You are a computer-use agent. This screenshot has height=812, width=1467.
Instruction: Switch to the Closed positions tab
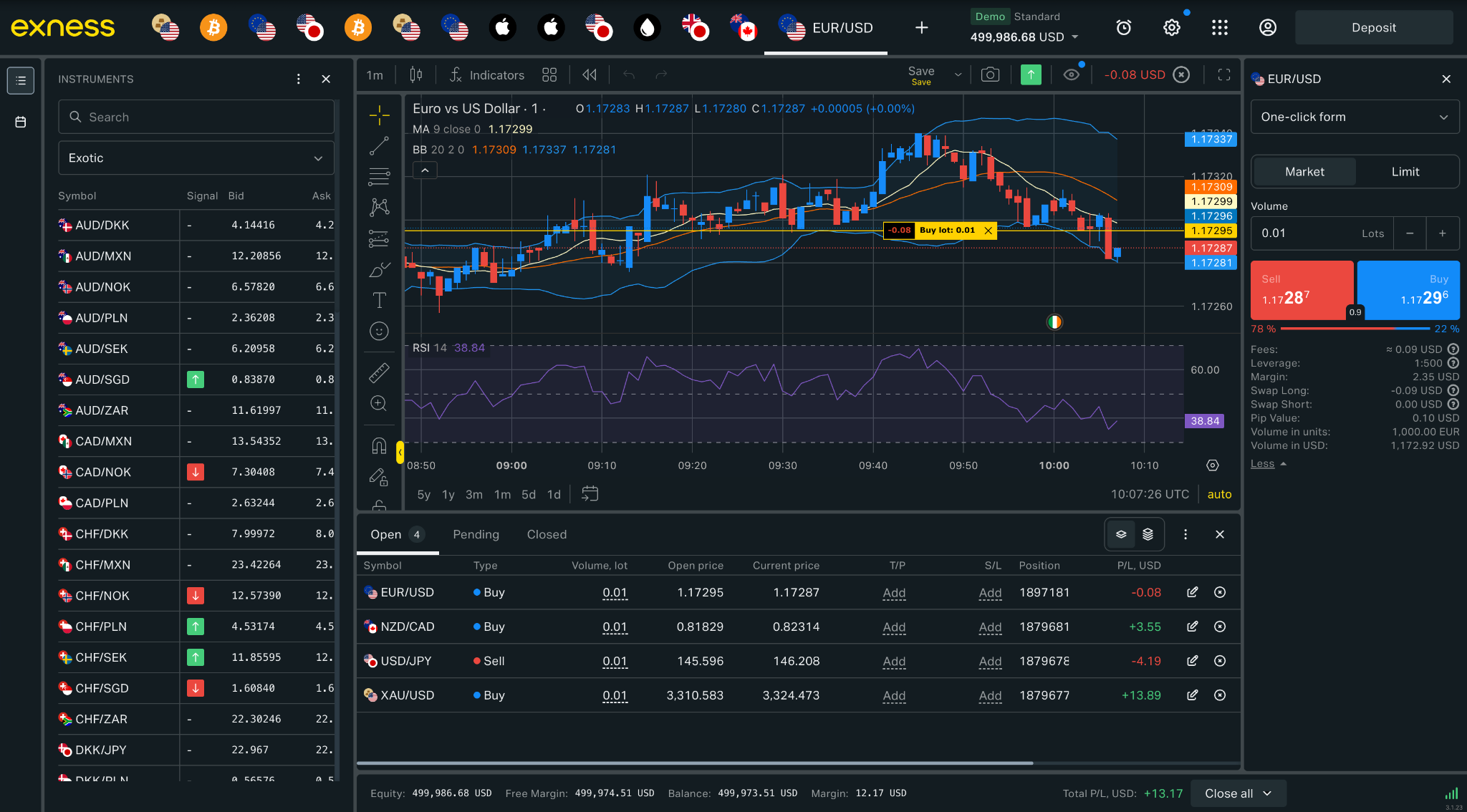point(547,534)
